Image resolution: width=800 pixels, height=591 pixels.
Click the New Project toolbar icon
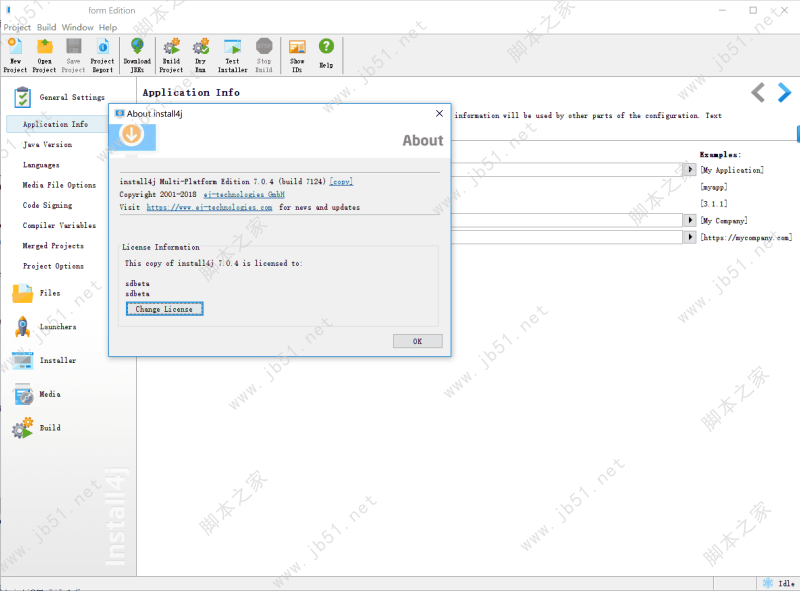[15, 56]
